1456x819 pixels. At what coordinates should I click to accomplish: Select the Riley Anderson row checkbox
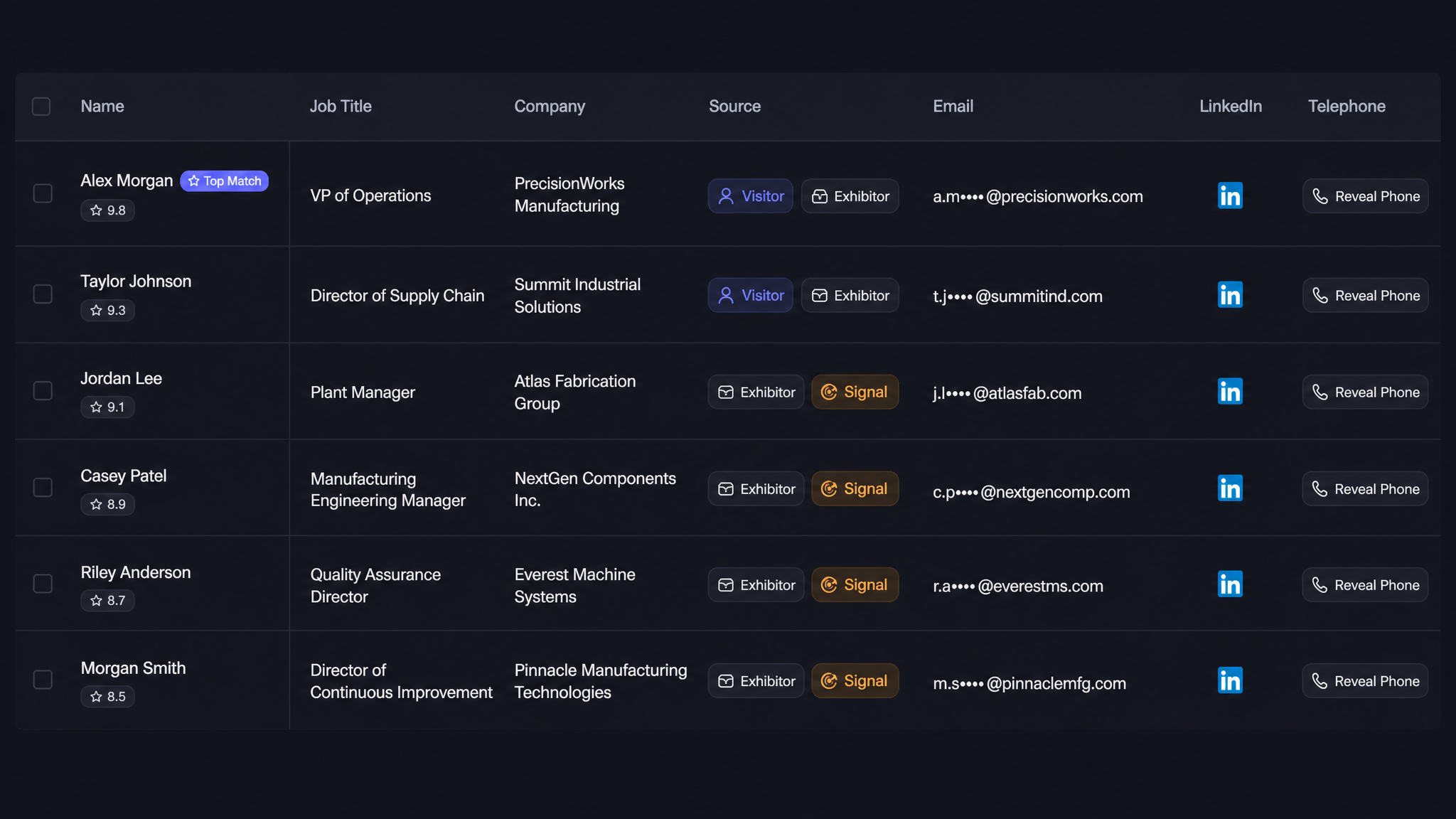coord(43,584)
